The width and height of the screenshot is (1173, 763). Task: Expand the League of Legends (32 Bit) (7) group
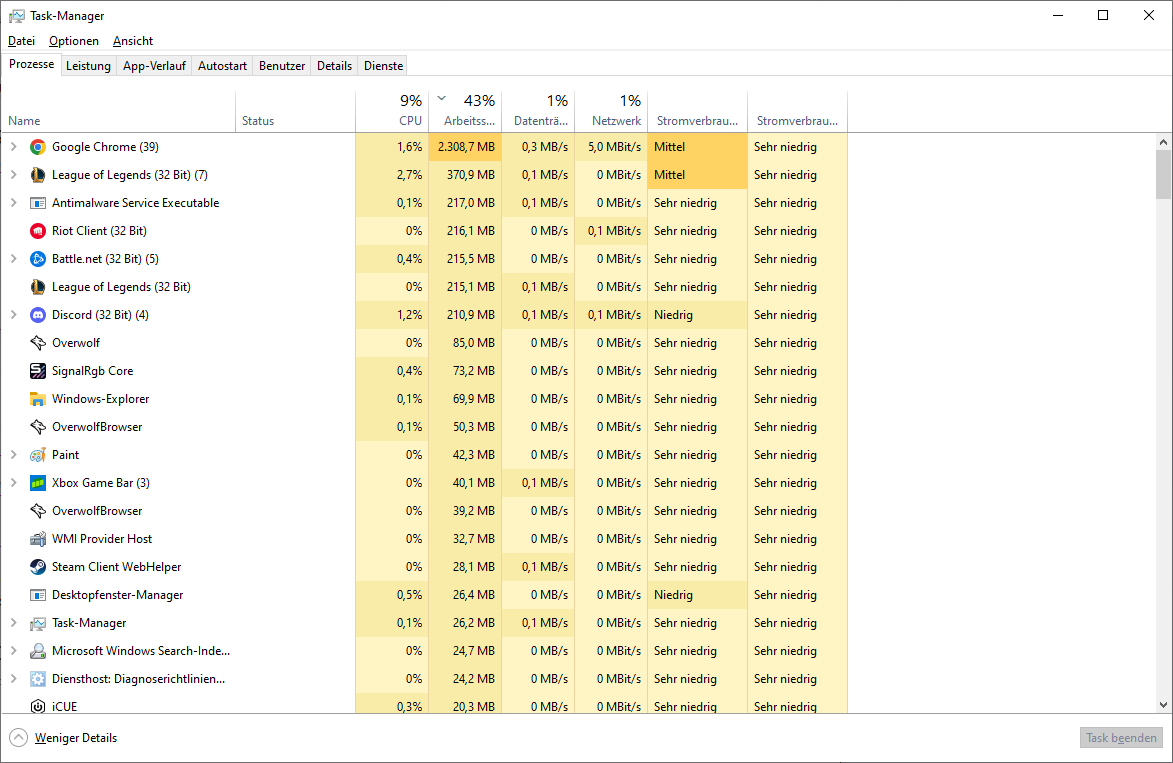click(13, 175)
